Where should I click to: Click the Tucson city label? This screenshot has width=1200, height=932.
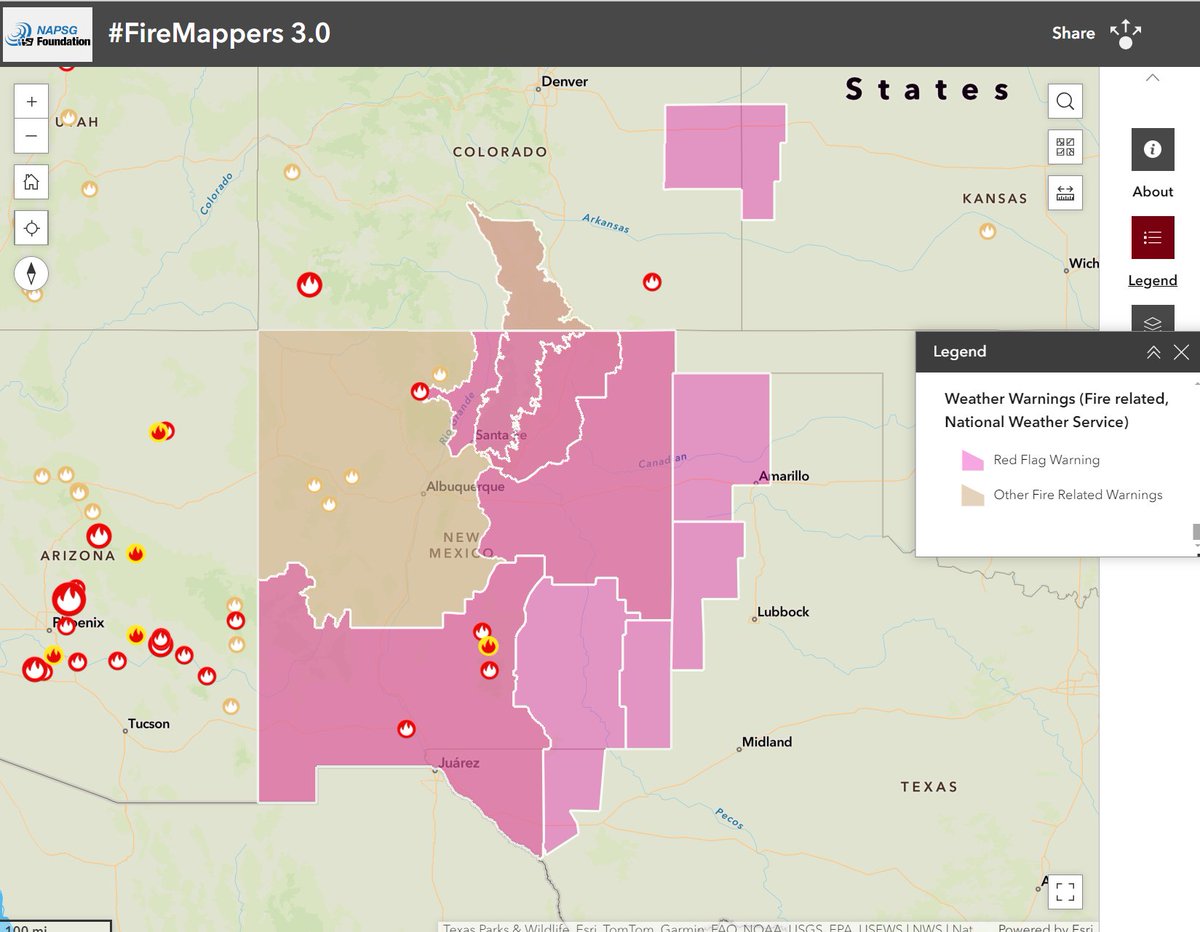pyautogui.click(x=149, y=724)
